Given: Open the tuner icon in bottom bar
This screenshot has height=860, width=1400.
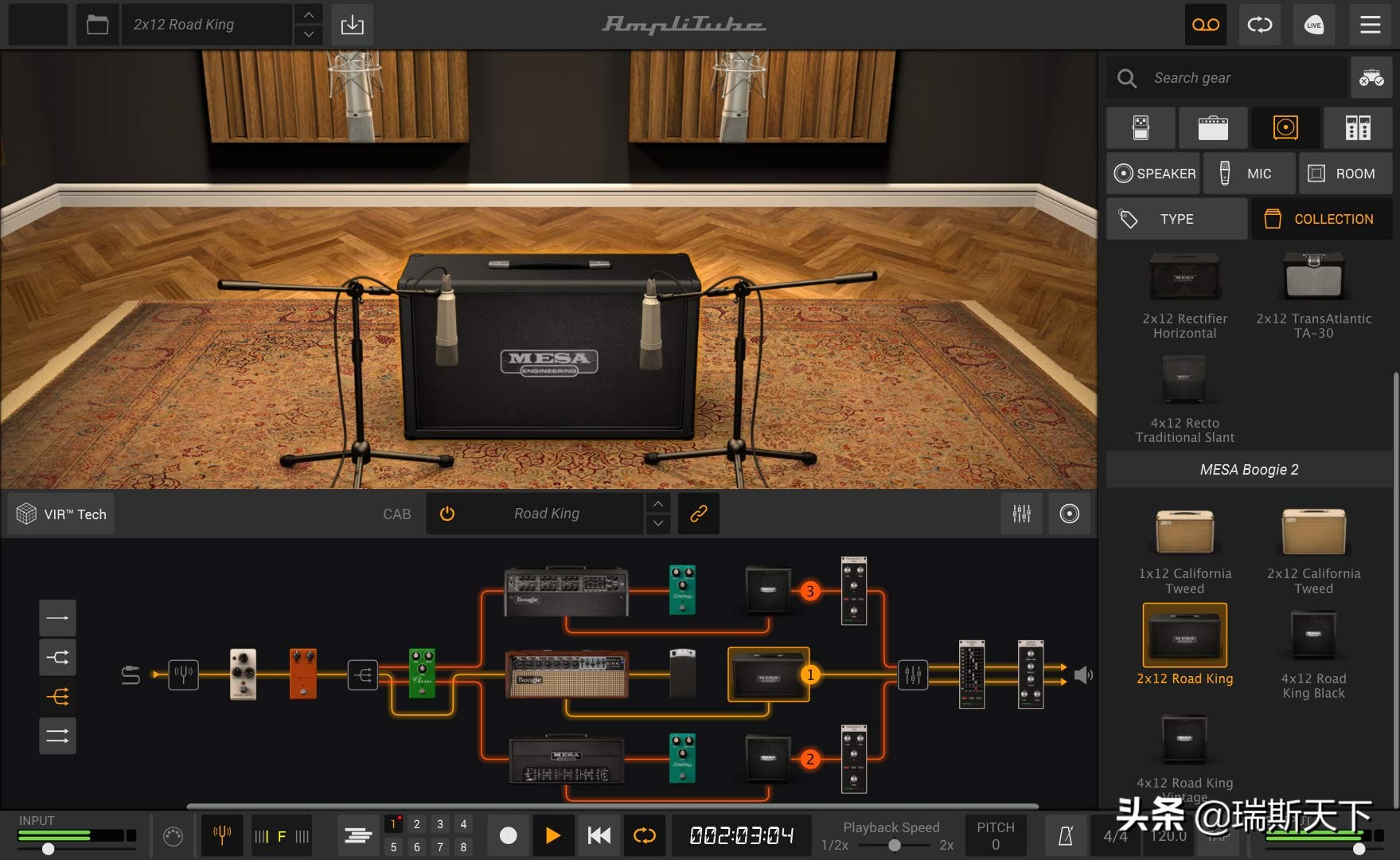Looking at the screenshot, I should click(222, 835).
